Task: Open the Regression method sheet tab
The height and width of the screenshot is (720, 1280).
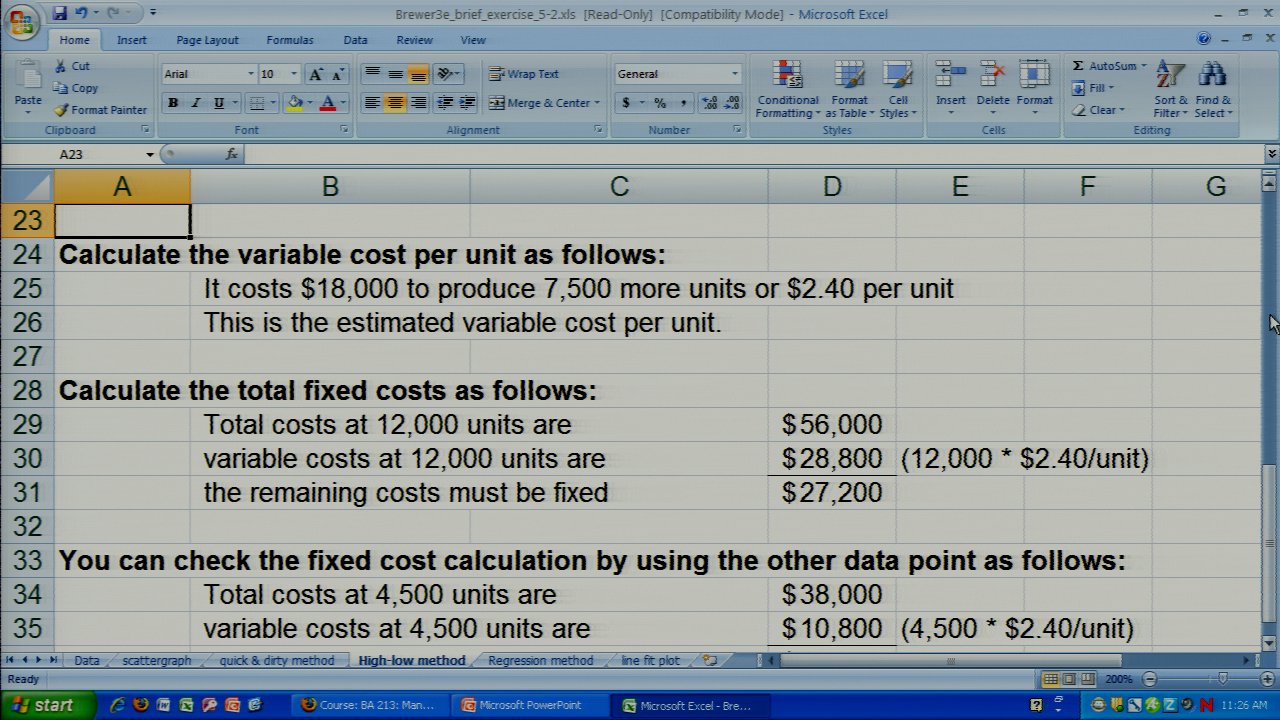Action: coord(540,660)
